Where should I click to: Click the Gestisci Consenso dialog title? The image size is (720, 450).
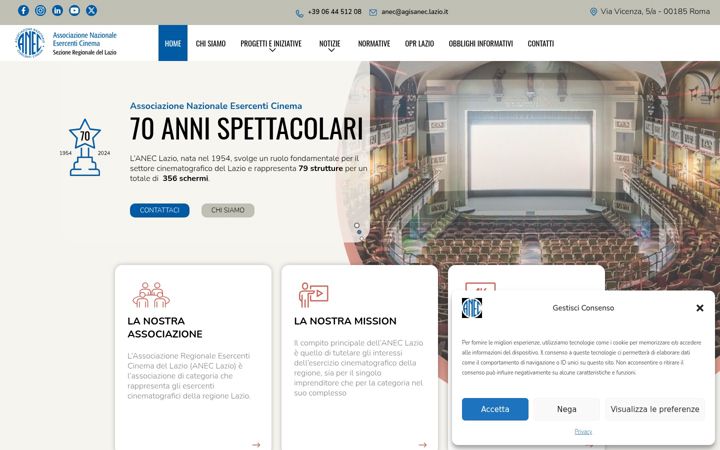click(x=583, y=308)
